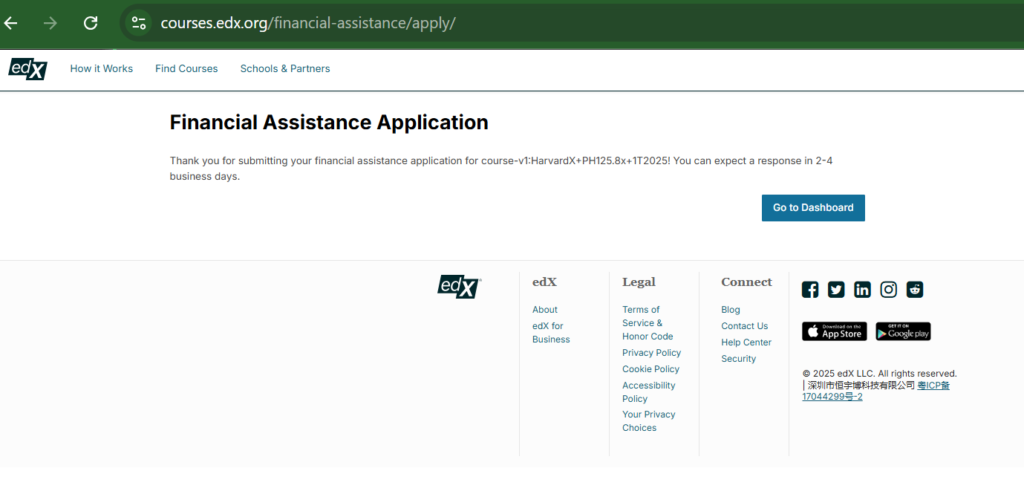Open Find Courses in the header

point(186,69)
